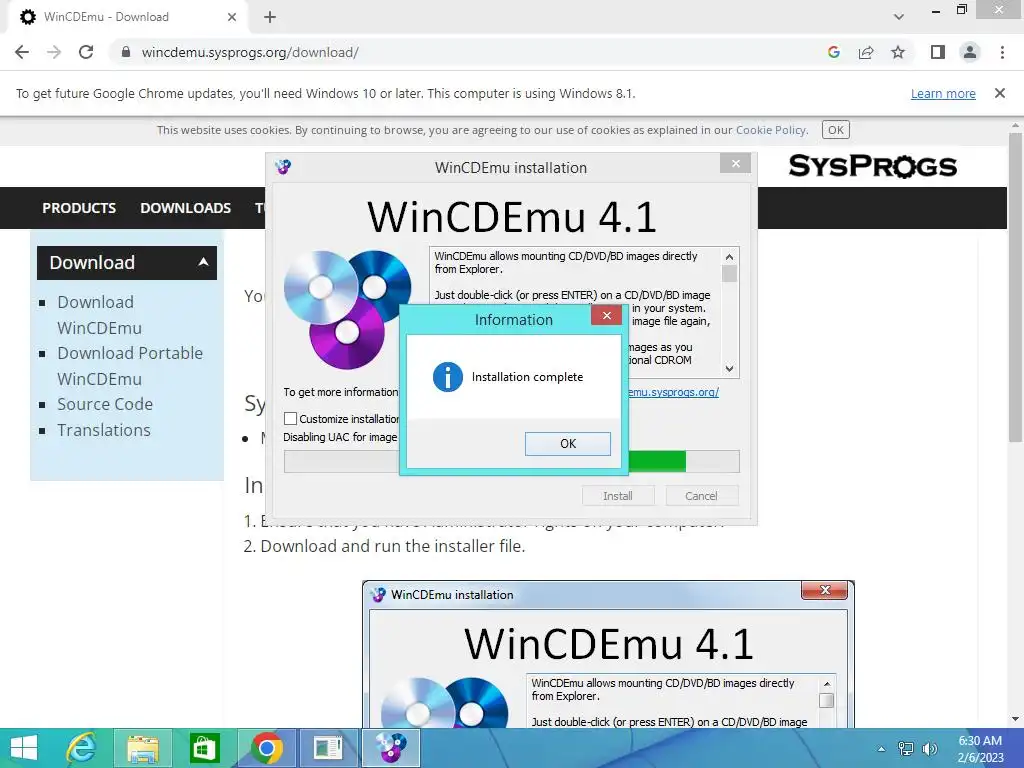Open File Explorer from the taskbar
Screen dimensions: 1024x768
(143, 748)
